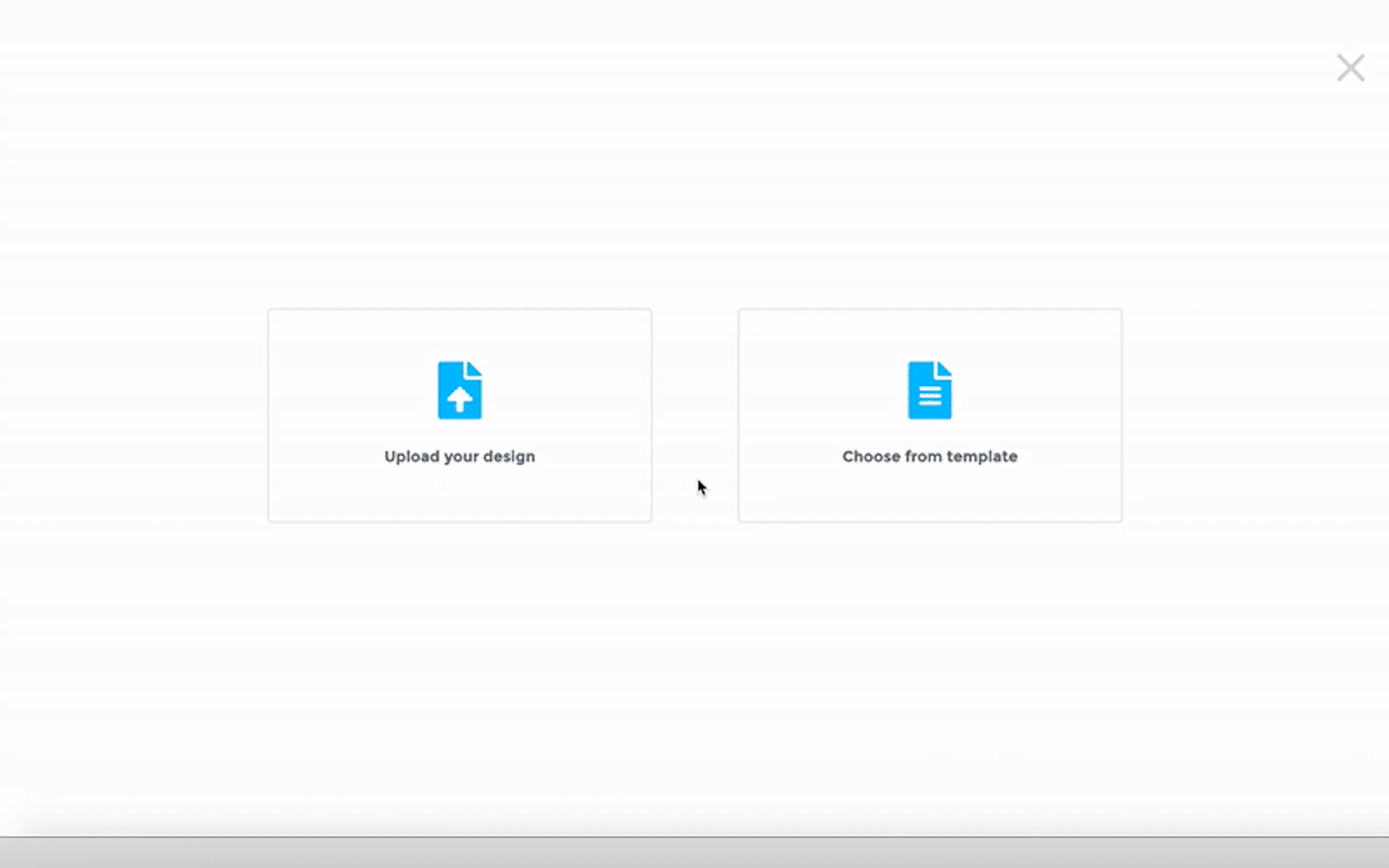Click the blue upload file icon
Screen dimensions: 1389x868
(459, 390)
